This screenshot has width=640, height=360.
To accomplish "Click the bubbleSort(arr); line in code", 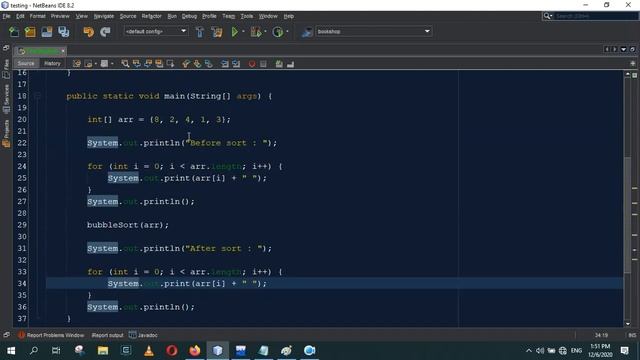I will [x=128, y=225].
